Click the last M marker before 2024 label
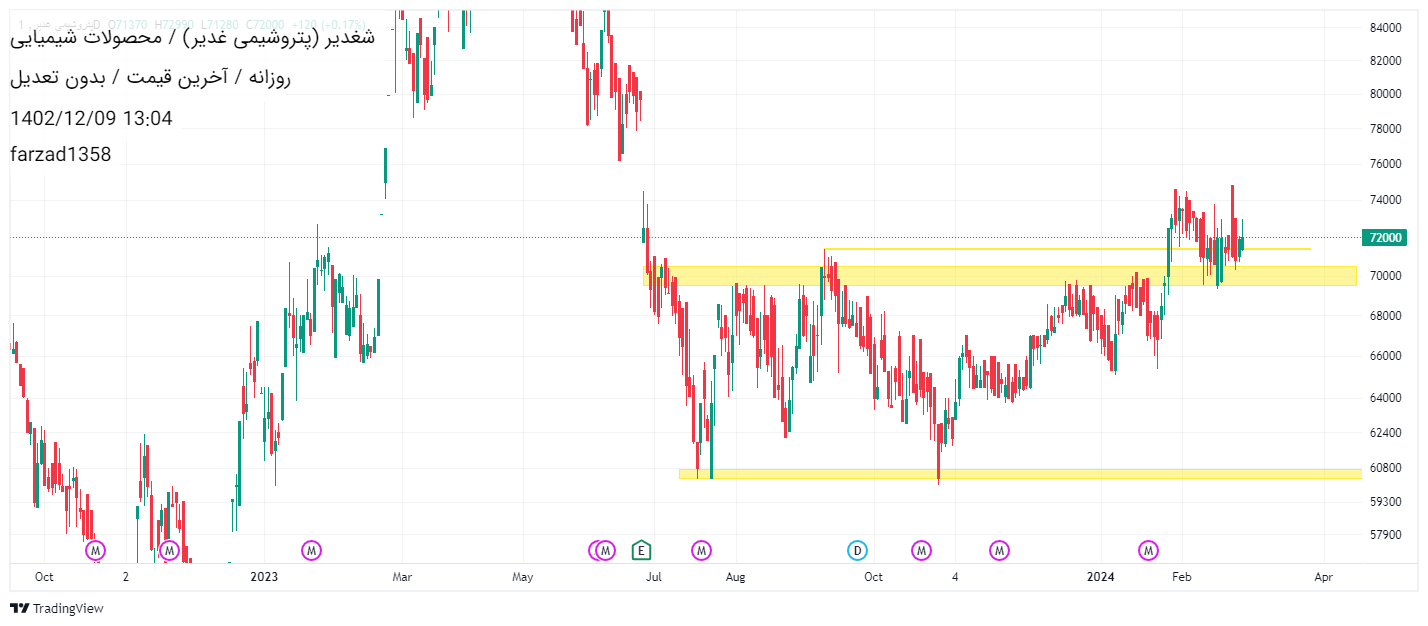 pyautogui.click(x=1000, y=550)
